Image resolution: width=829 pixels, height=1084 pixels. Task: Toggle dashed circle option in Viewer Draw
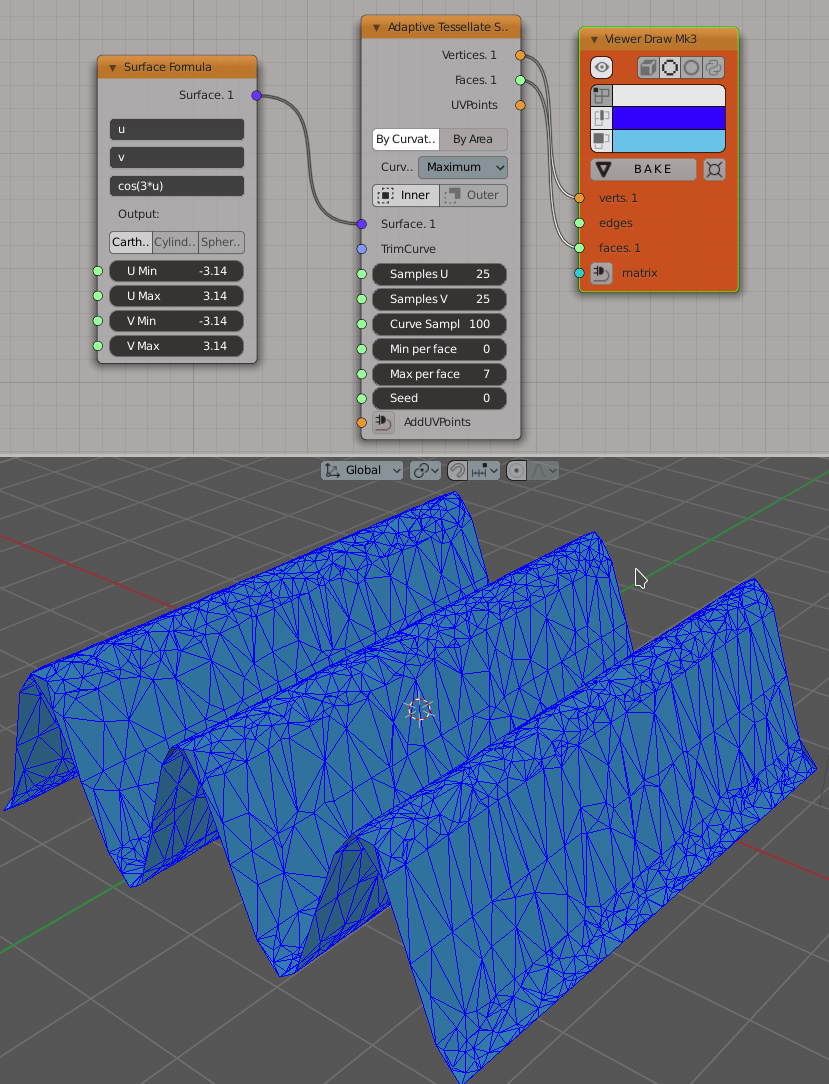click(669, 68)
